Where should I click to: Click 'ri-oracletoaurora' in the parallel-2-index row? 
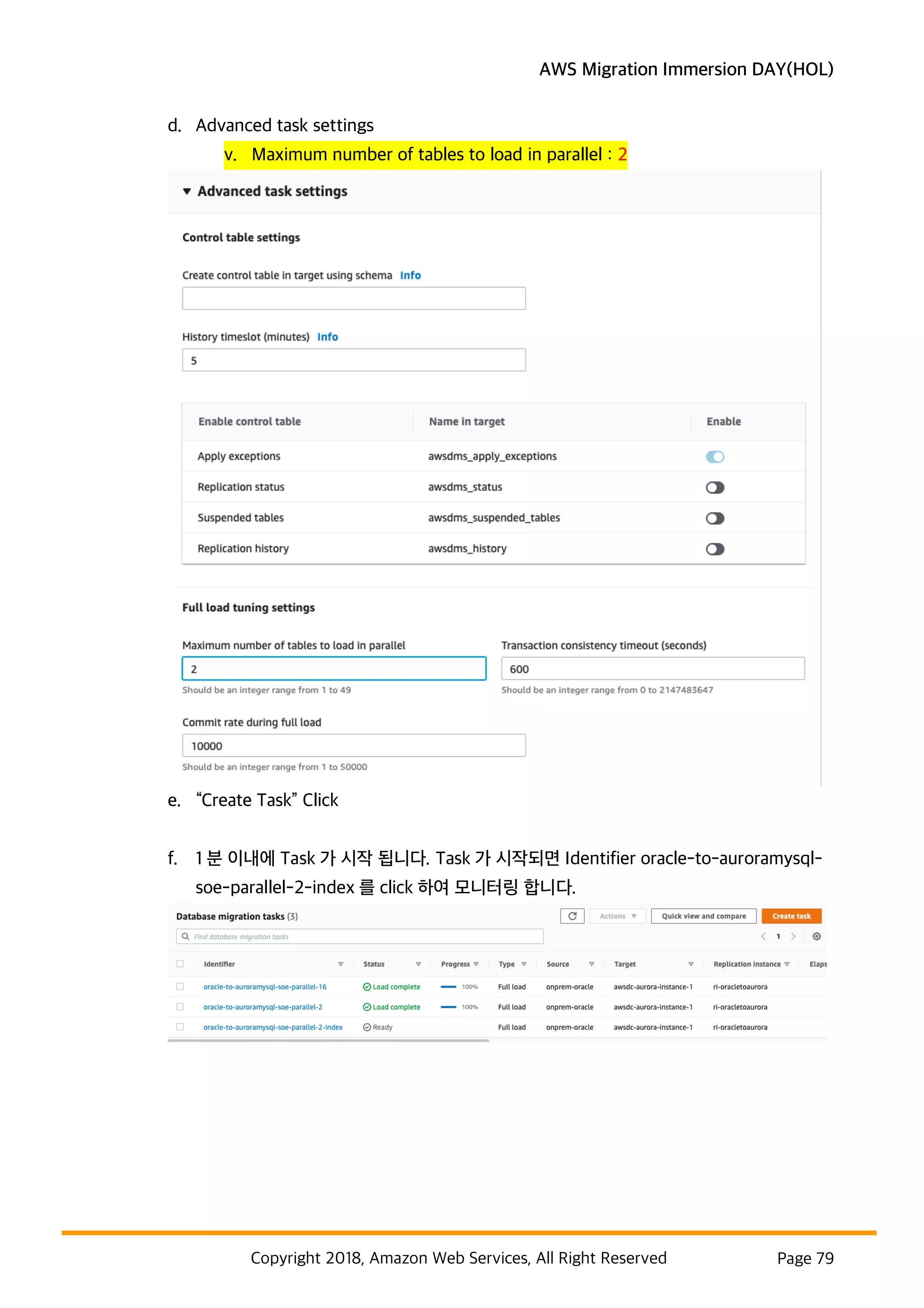740,1027
